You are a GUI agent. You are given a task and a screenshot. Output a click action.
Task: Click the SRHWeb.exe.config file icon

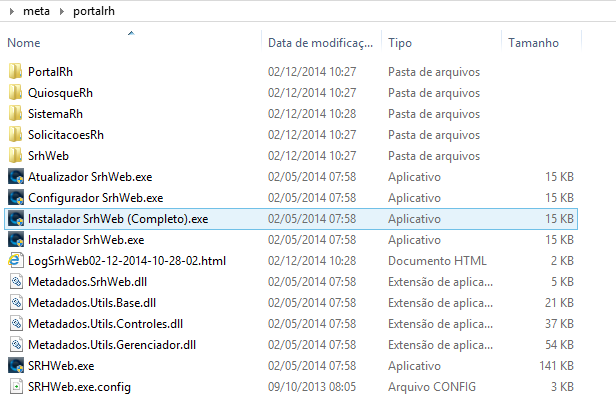(x=16, y=387)
